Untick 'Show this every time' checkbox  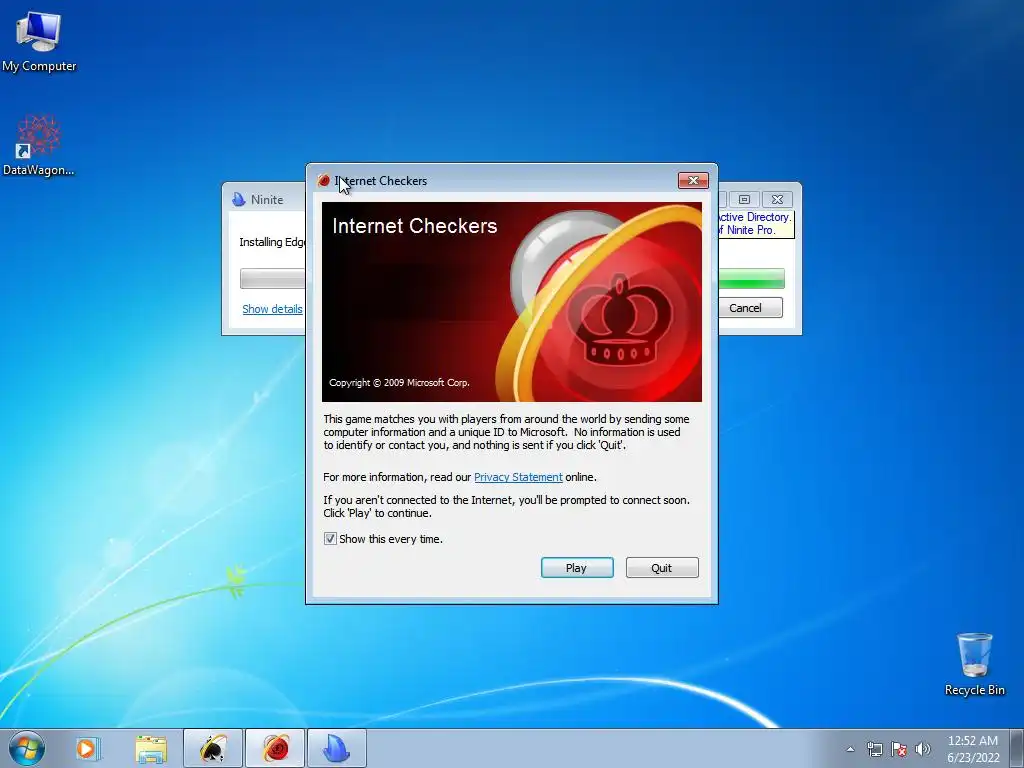tap(330, 539)
